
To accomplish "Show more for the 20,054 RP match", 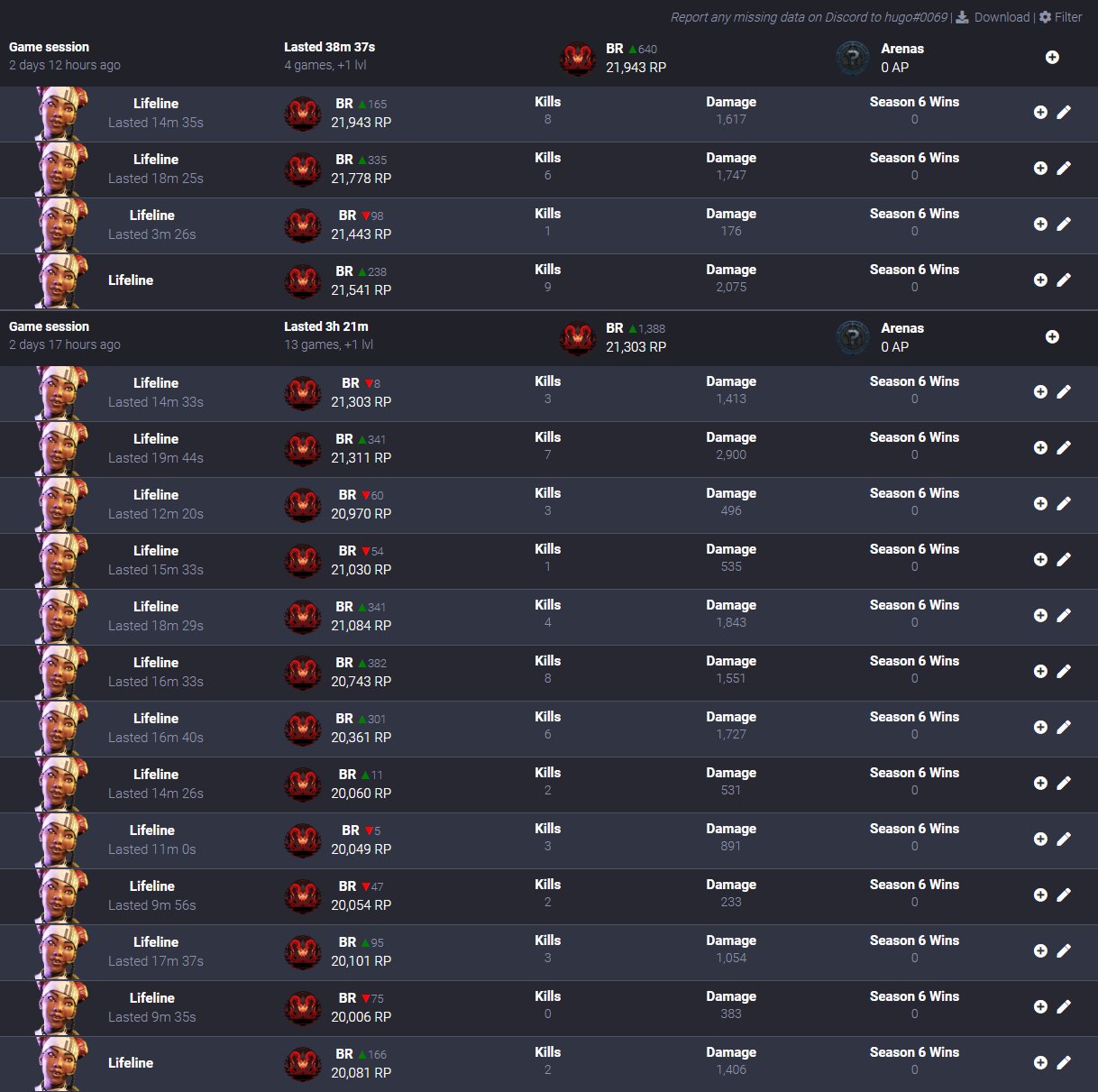I will click(1040, 895).
